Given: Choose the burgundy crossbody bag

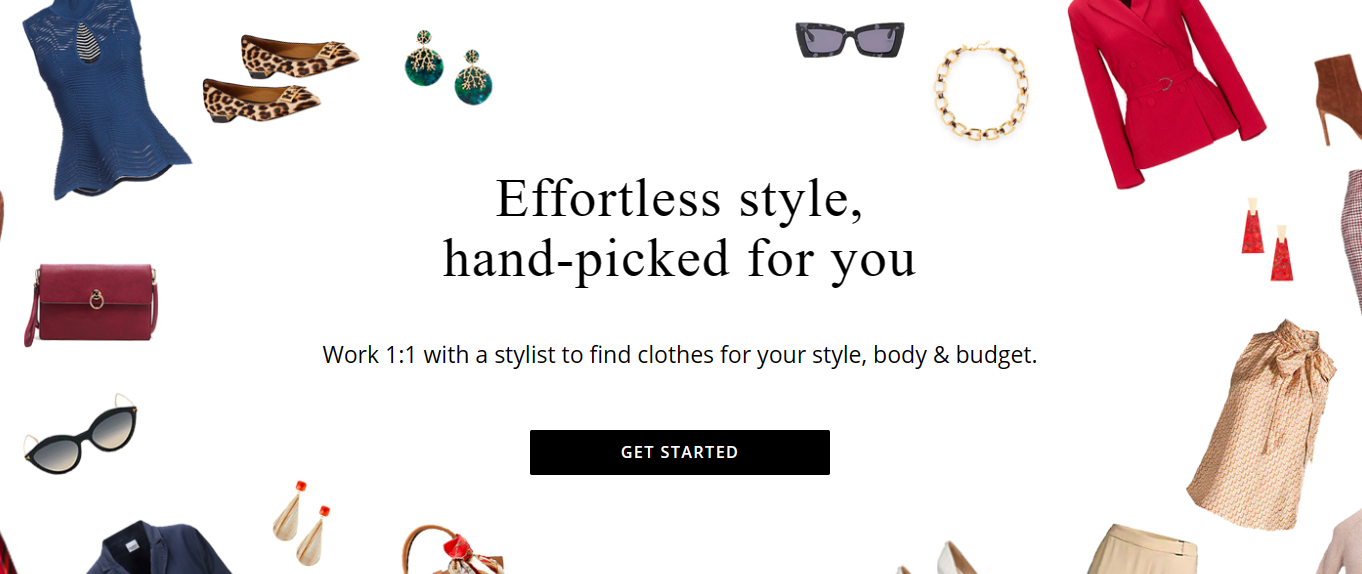Looking at the screenshot, I should 91,303.
